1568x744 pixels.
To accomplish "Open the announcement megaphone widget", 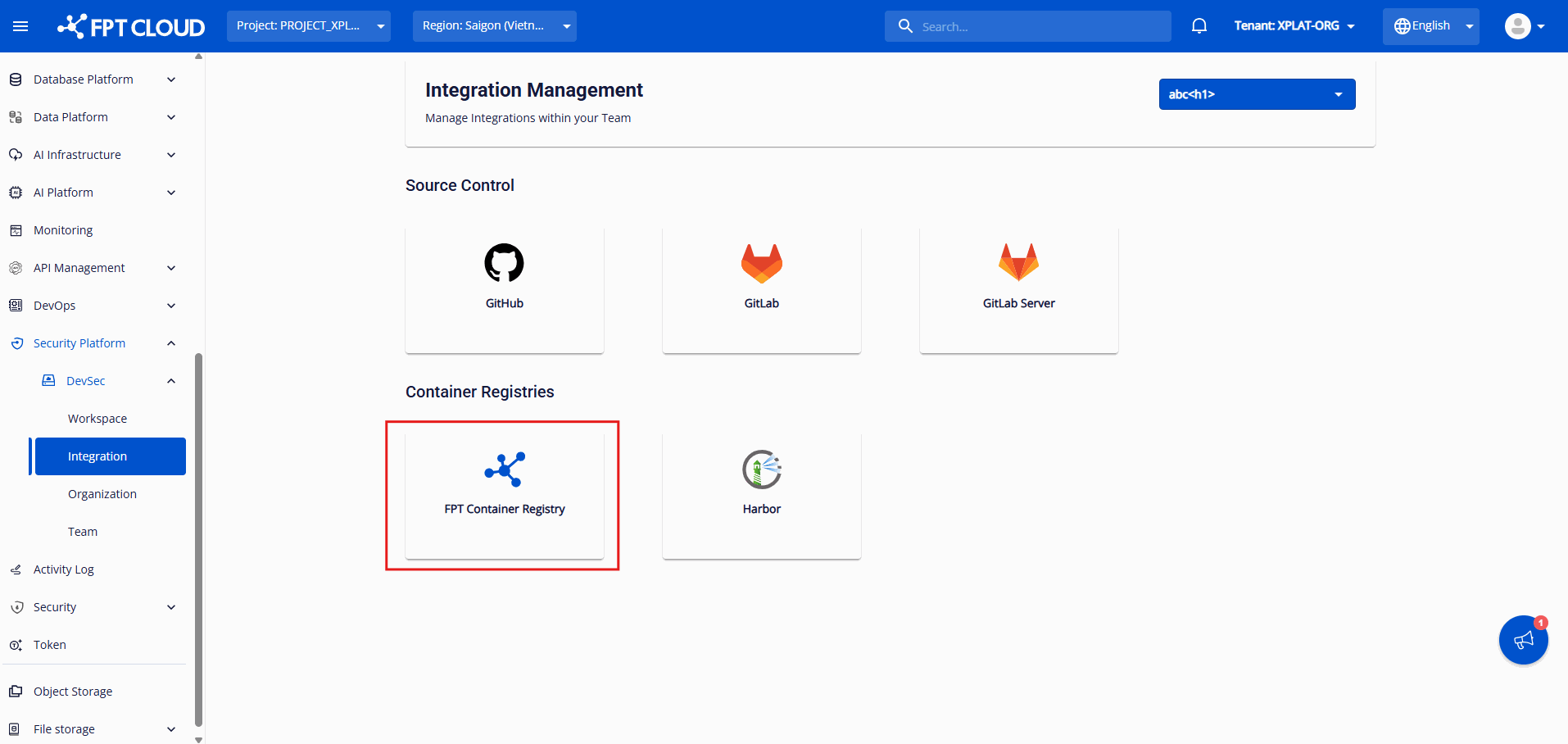I will coord(1524,640).
